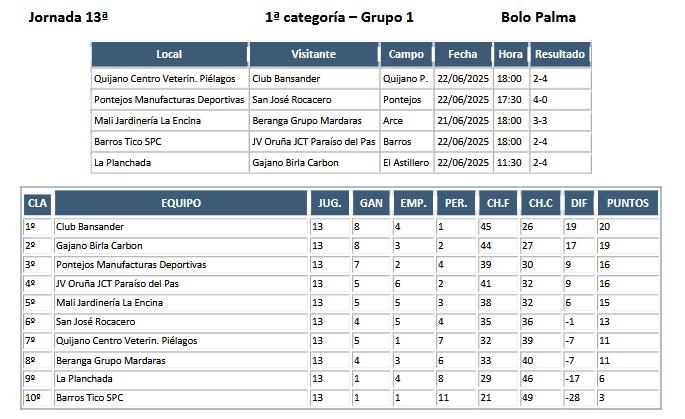The width and height of the screenshot is (685, 419).
Task: Click the DIF column header
Action: click(579, 203)
